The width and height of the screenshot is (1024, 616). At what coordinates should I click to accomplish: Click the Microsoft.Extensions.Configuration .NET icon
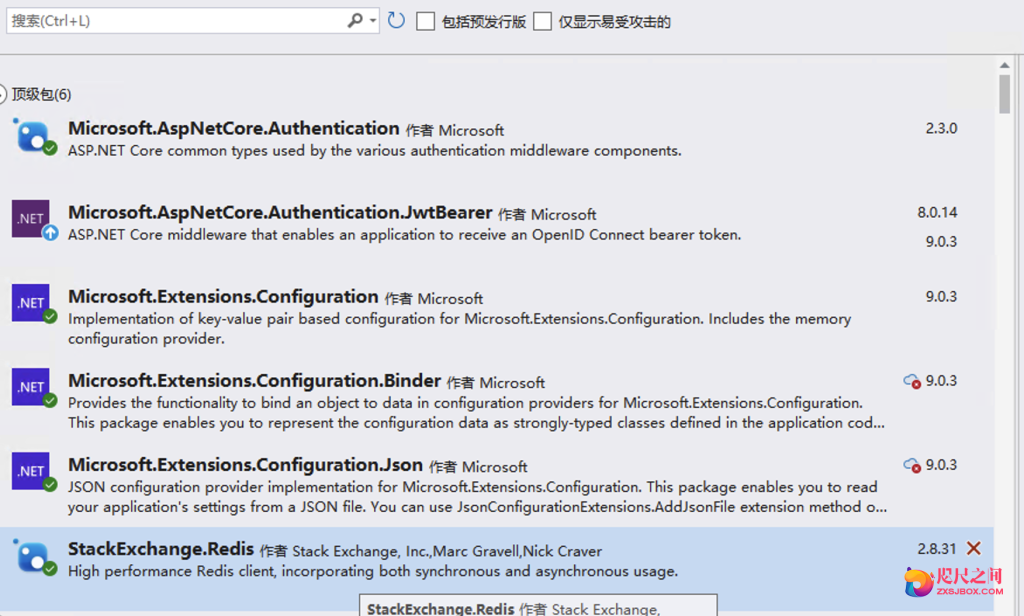(31, 303)
